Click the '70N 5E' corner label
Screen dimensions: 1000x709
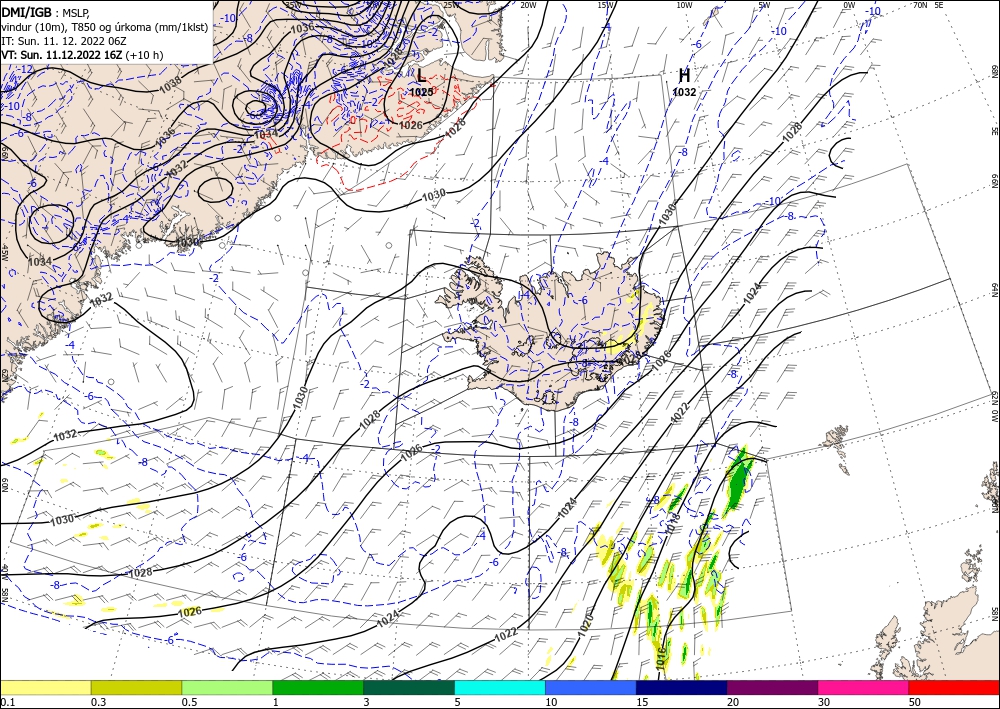pyautogui.click(x=928, y=5)
